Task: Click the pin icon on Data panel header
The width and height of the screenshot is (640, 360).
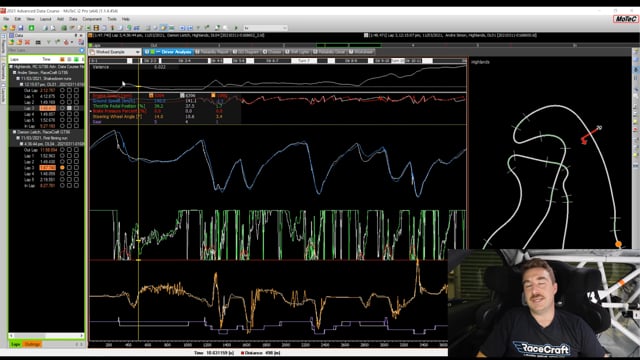Action: click(76, 36)
